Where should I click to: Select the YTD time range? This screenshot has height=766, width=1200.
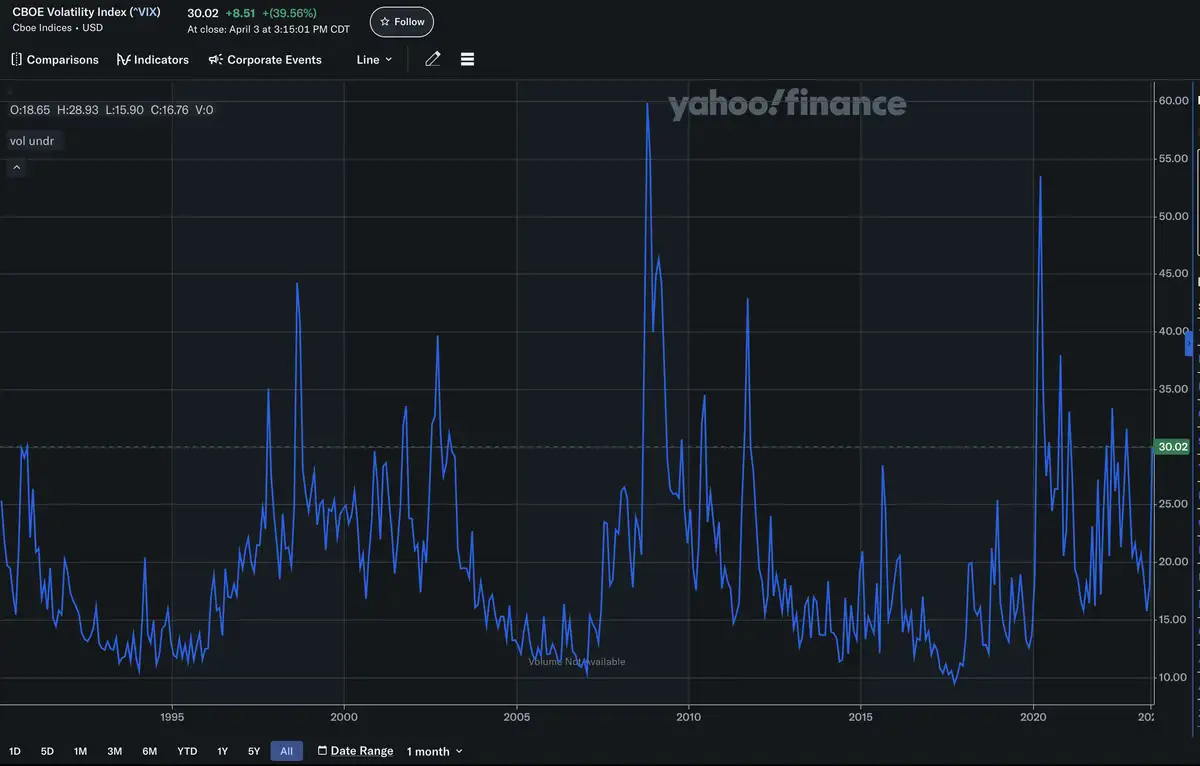[x=187, y=751]
